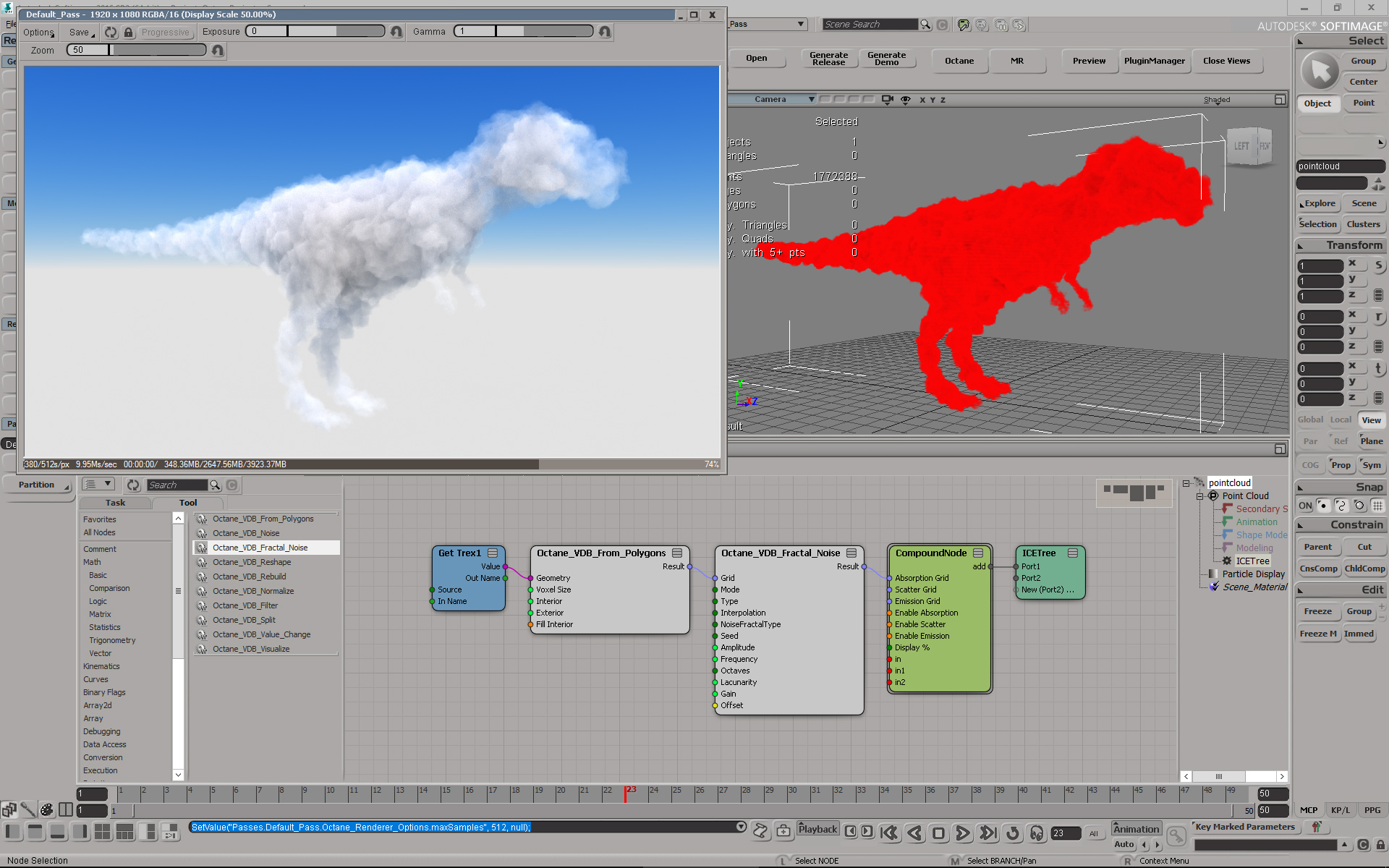The image size is (1389, 868).
Task: Select Octane_VDB_Noise in the node list
Action: pos(246,533)
